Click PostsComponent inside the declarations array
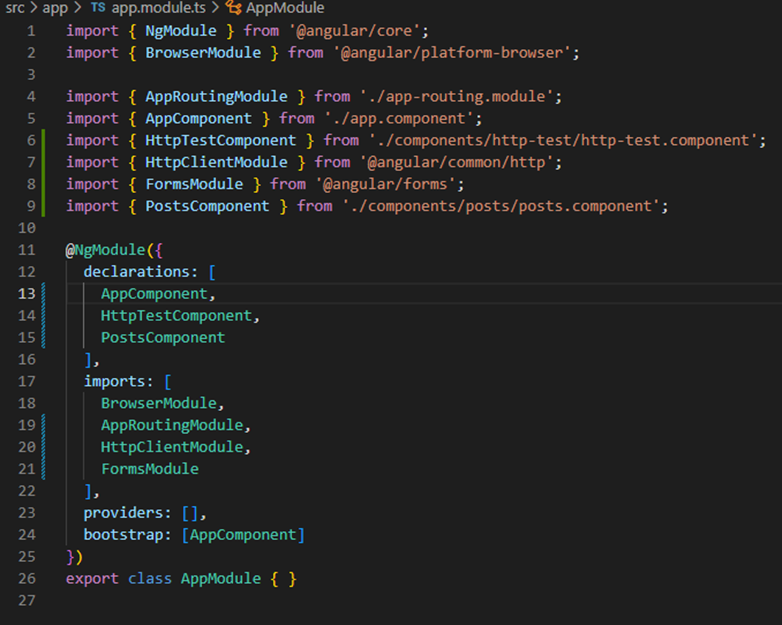 (163, 338)
